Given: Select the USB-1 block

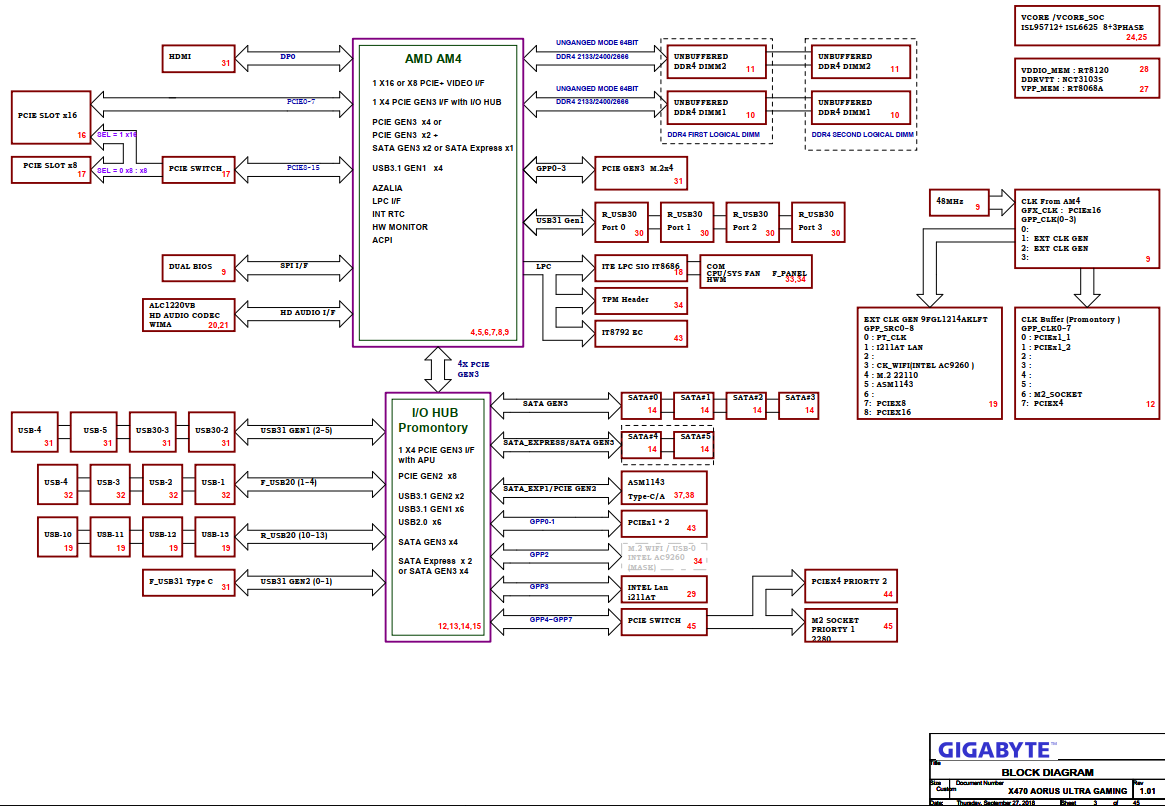Looking at the screenshot, I should pyautogui.click(x=215, y=484).
